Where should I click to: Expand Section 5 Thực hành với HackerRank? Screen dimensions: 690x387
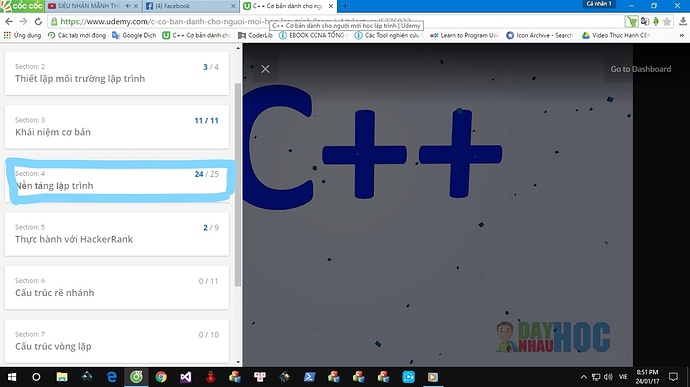click(x=117, y=234)
